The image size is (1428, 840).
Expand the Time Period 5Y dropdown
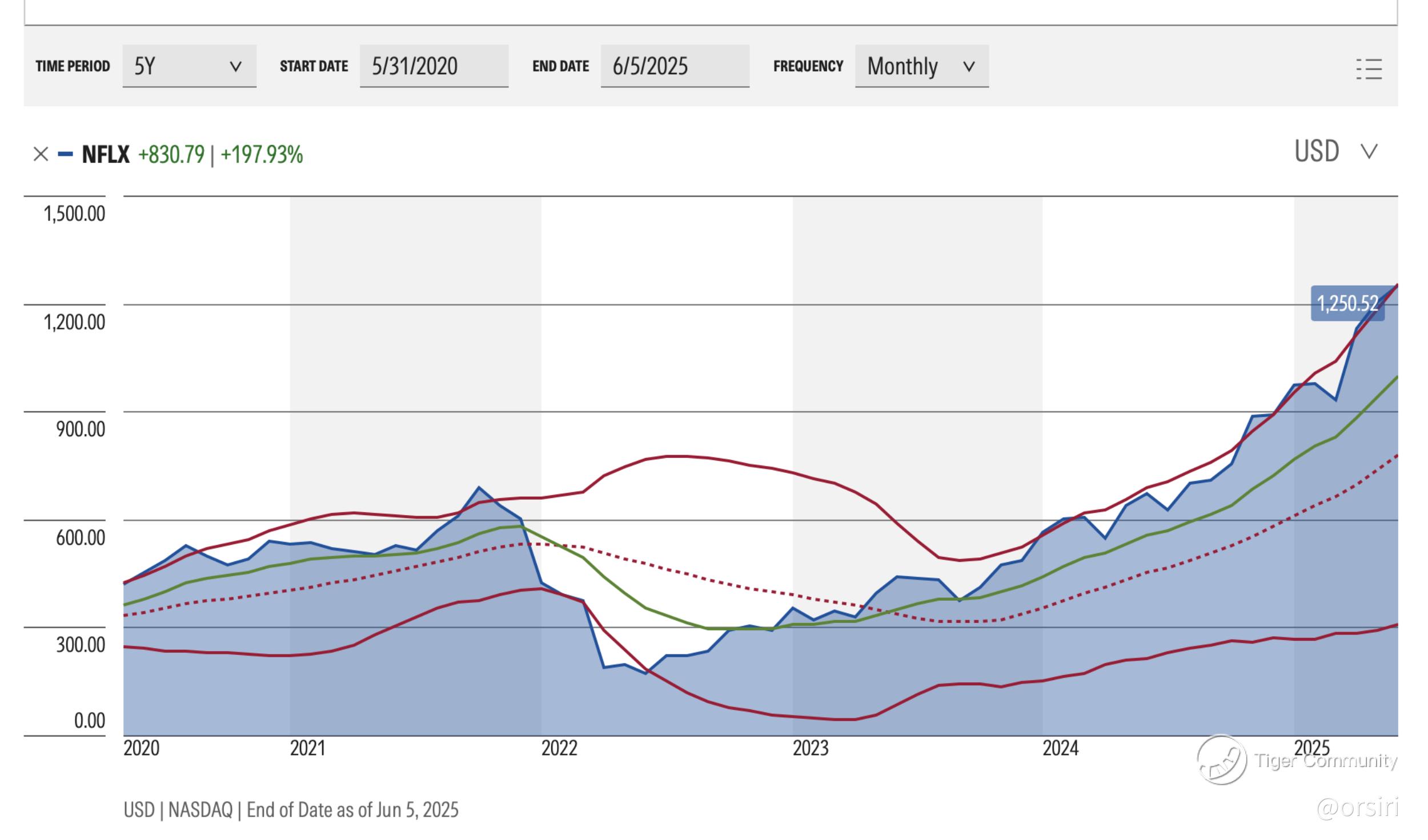click(189, 66)
